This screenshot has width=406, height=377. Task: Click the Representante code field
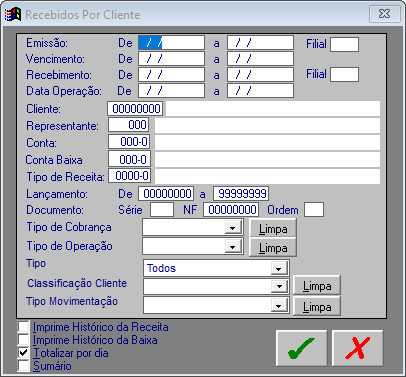click(128, 125)
